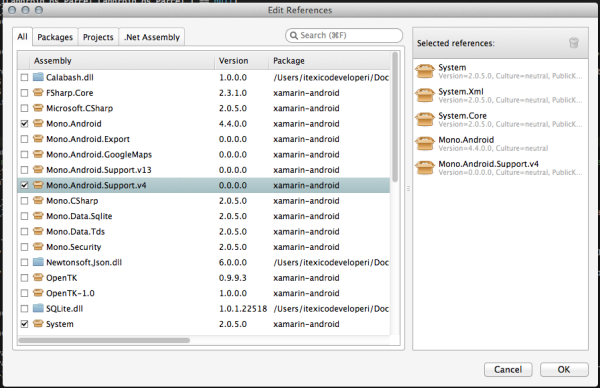Switch to the .Net Assembly tab

[152, 37]
